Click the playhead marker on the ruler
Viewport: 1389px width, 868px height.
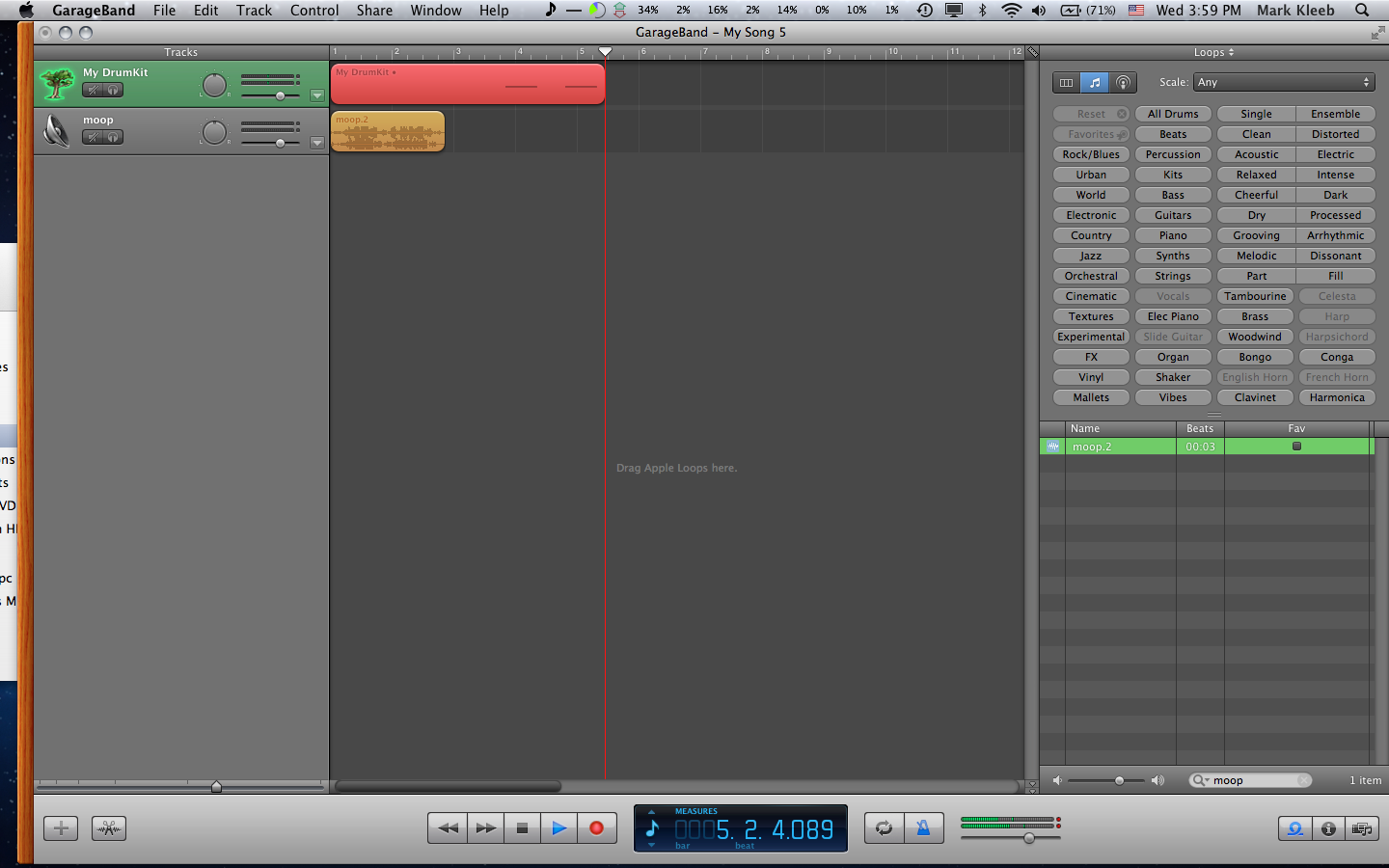(605, 52)
